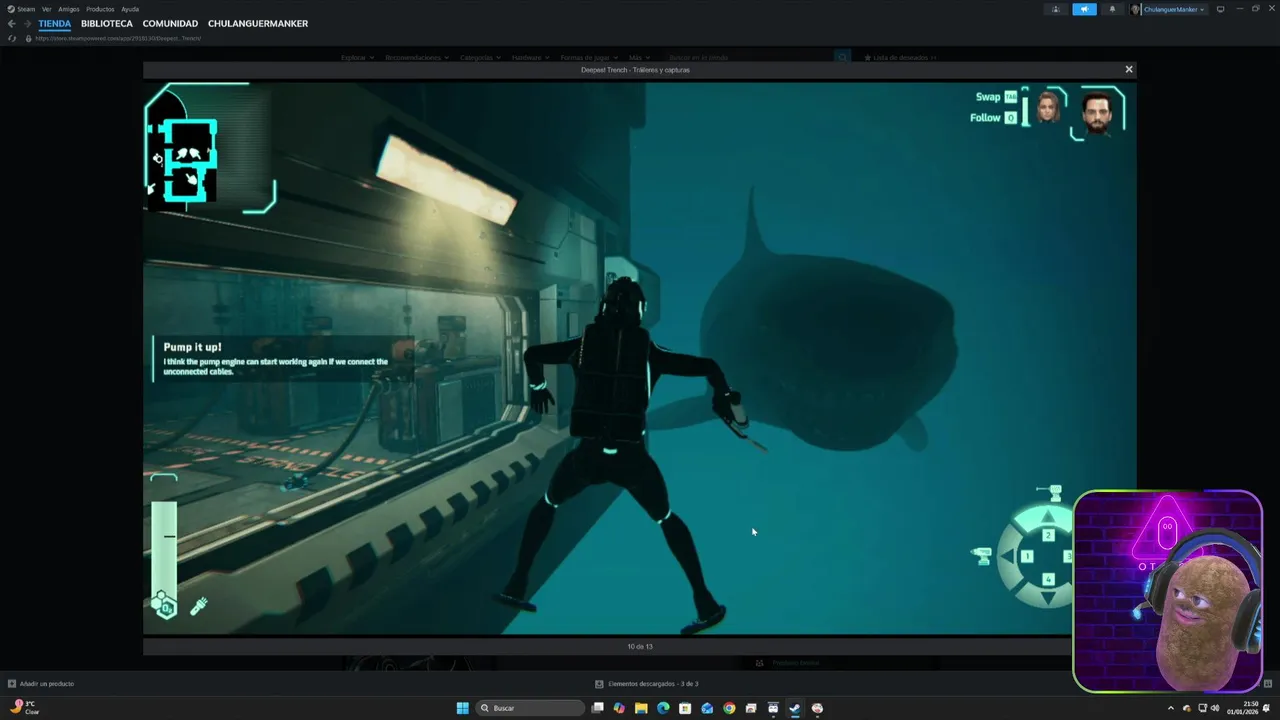The width and height of the screenshot is (1280, 720).
Task: Open the Ver menu
Action: click(46, 9)
